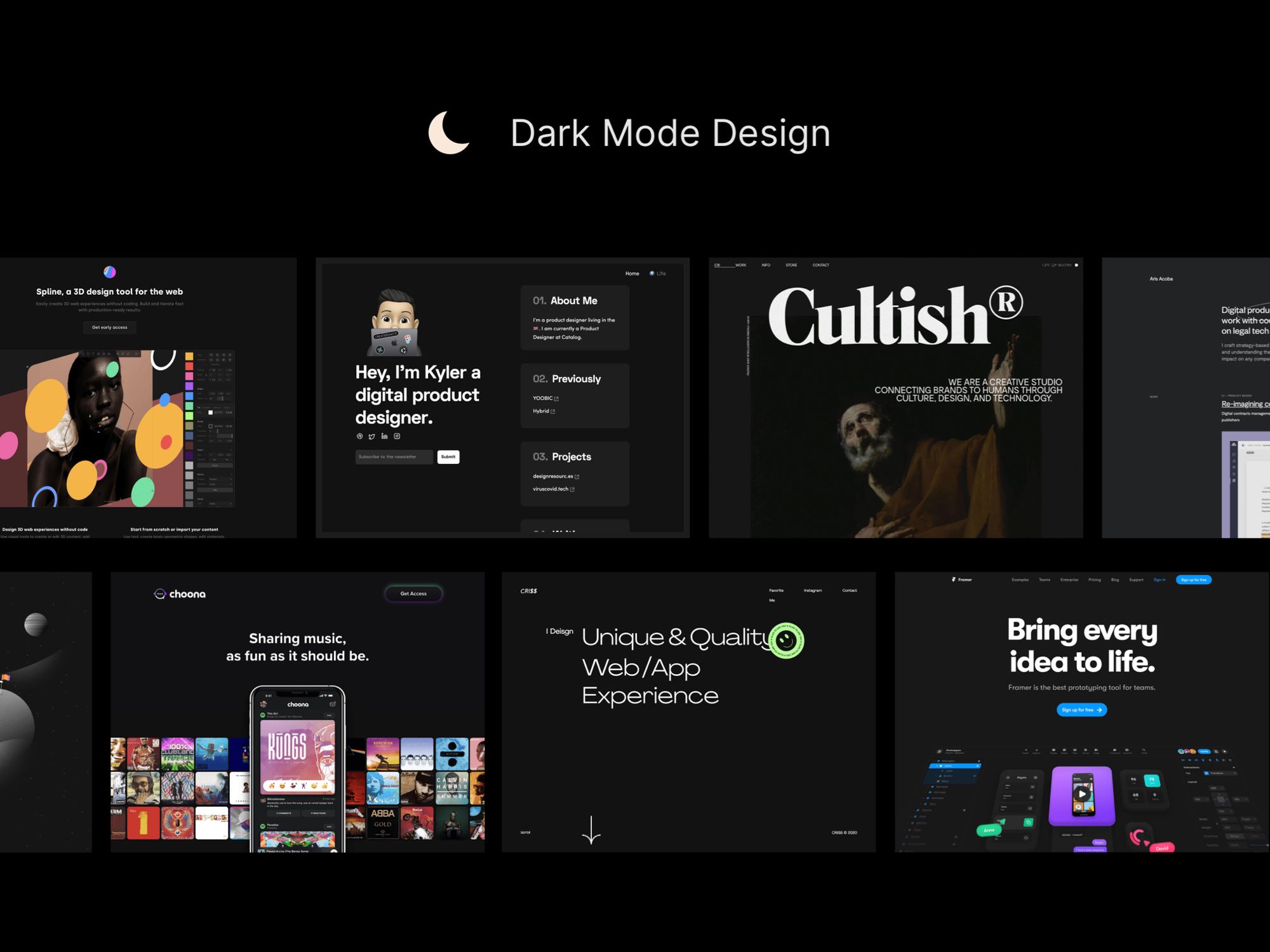Open Kyler's Dribbble icon link

pyautogui.click(x=360, y=436)
